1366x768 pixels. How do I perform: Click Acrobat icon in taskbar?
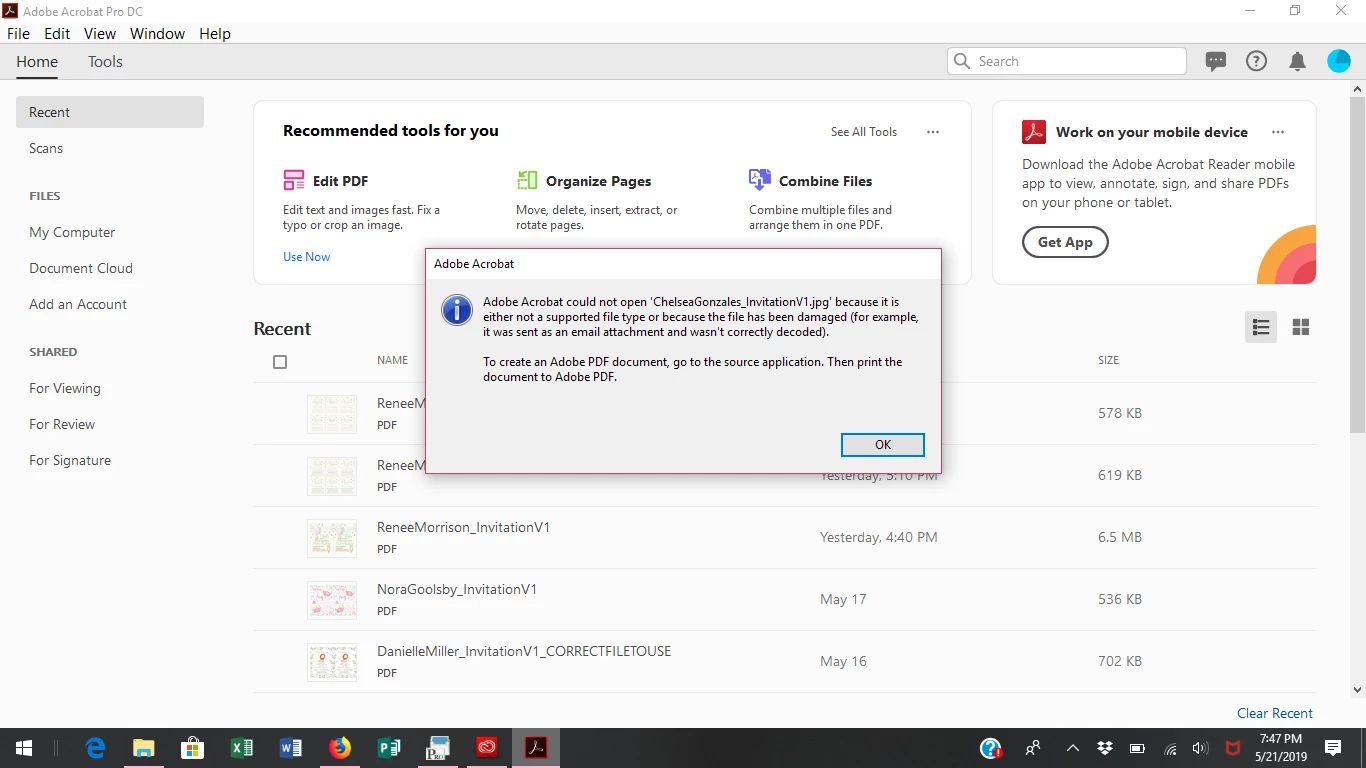tap(536, 748)
